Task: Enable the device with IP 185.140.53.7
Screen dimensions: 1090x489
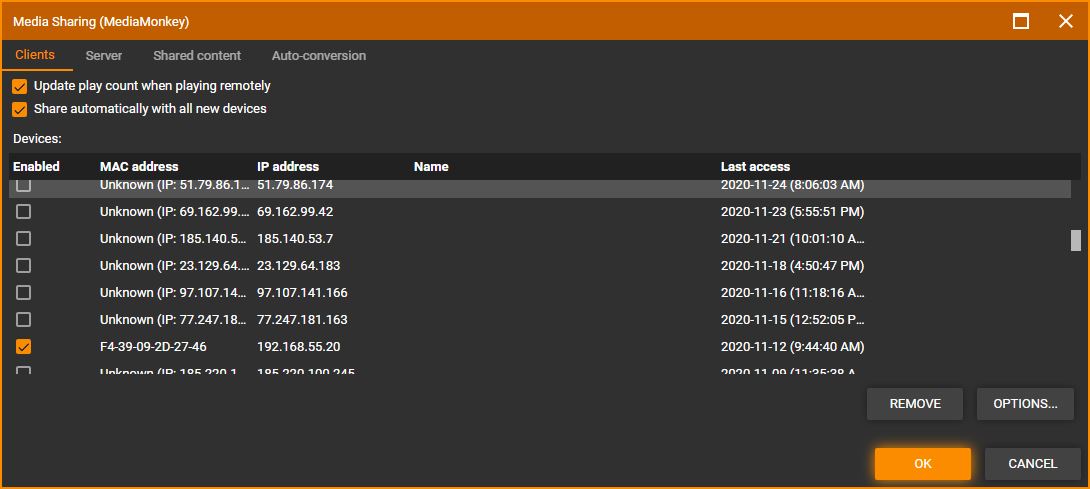Action: click(x=23, y=239)
